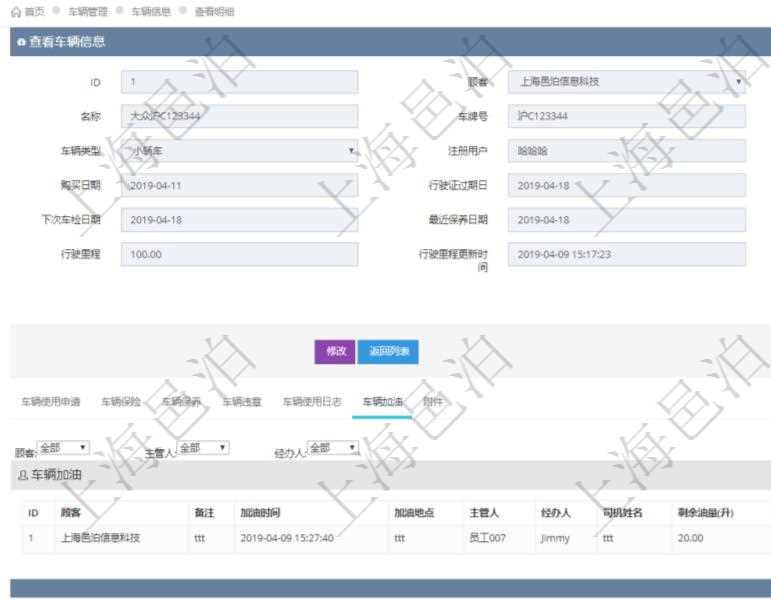Open the 经办人 filter dropdown
This screenshot has width=771, height=600.
[x=333, y=447]
